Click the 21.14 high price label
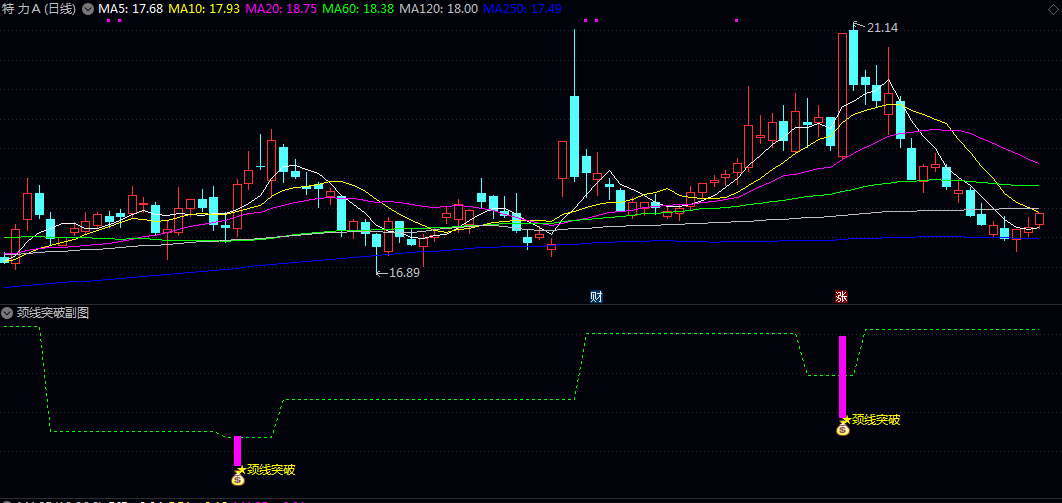This screenshot has height=503, width=1062. [882, 28]
